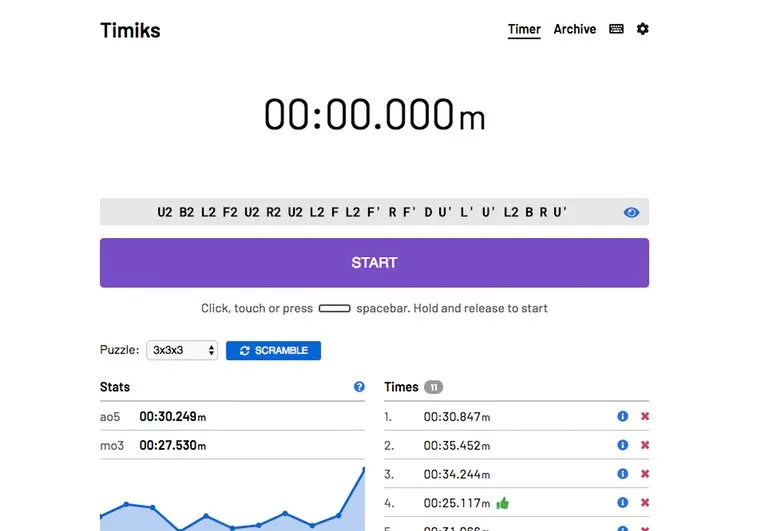Delete solve 1 with red X
This screenshot has width=779, height=531.
coord(645,416)
